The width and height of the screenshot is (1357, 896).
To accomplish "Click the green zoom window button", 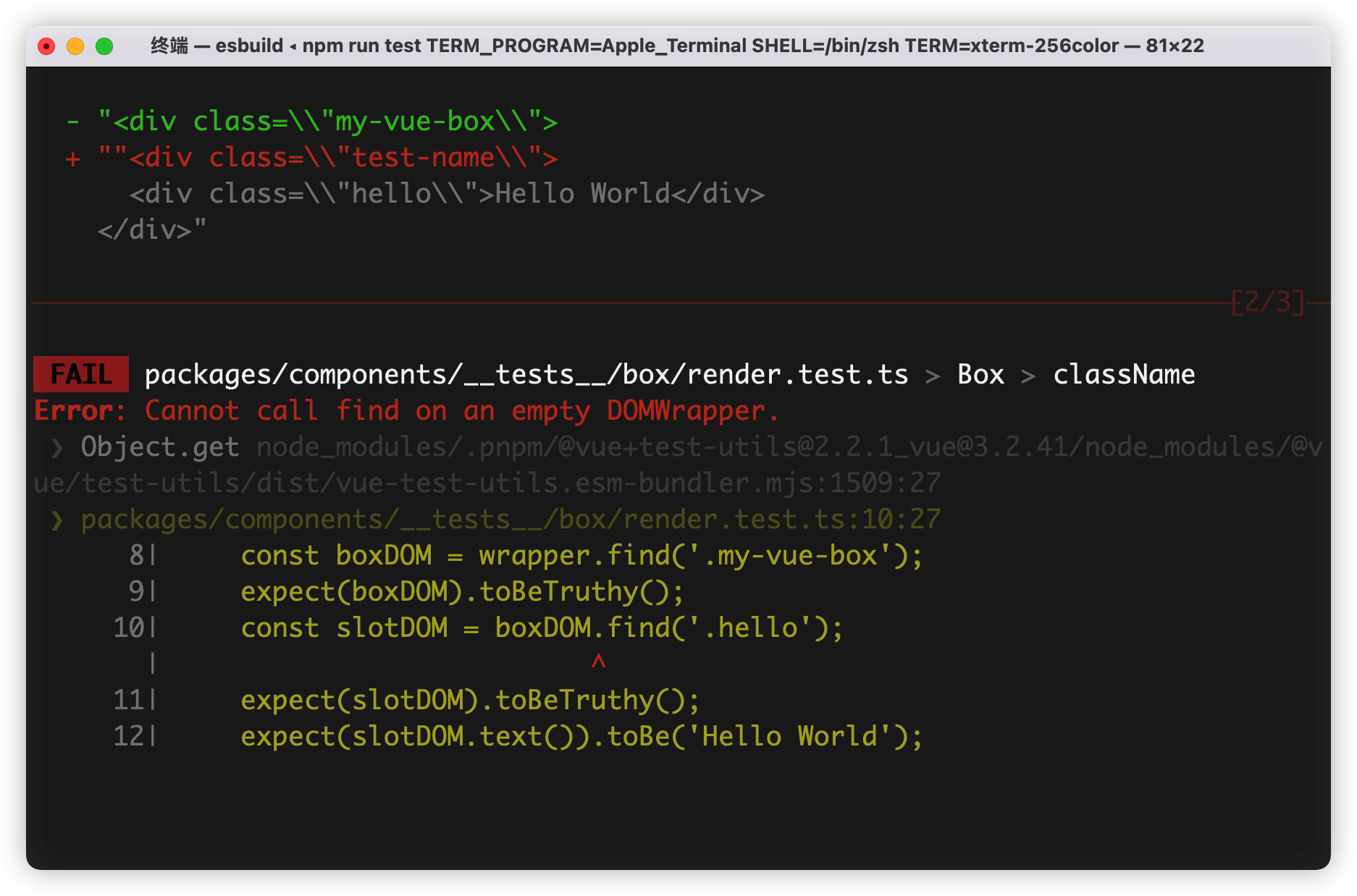I will pos(104,46).
